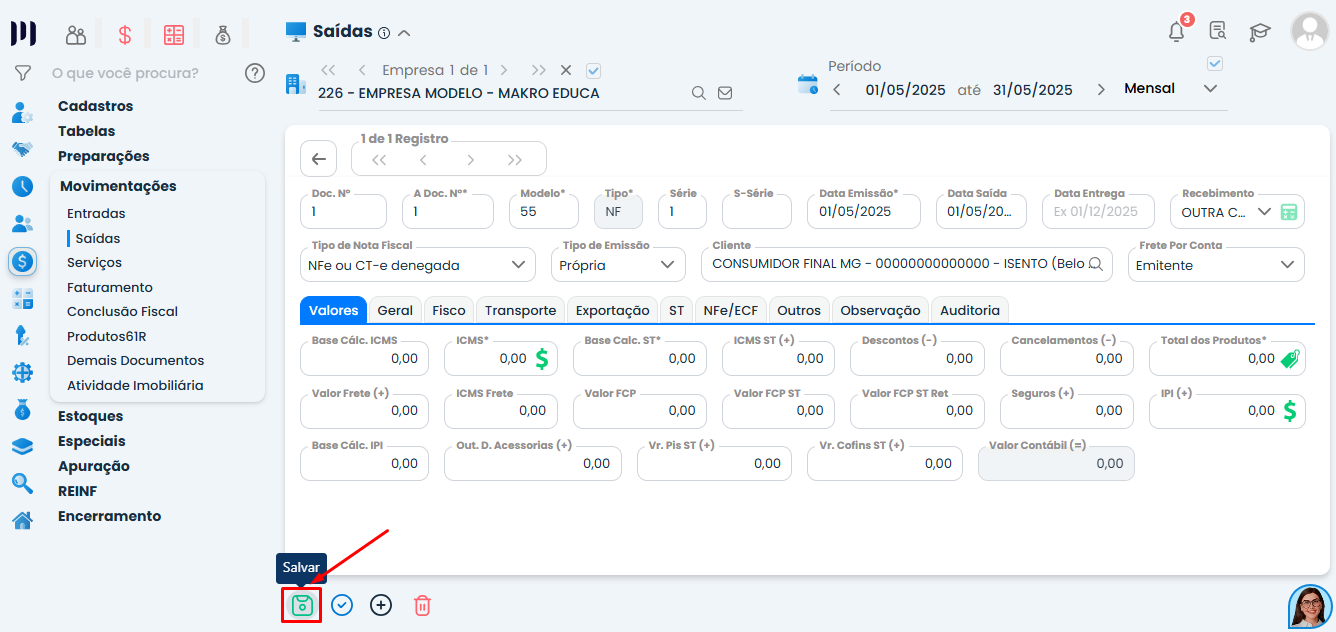Screen dimensions: 1336x632
Task: Click the red trash delete icon
Action: pyautogui.click(x=422, y=605)
